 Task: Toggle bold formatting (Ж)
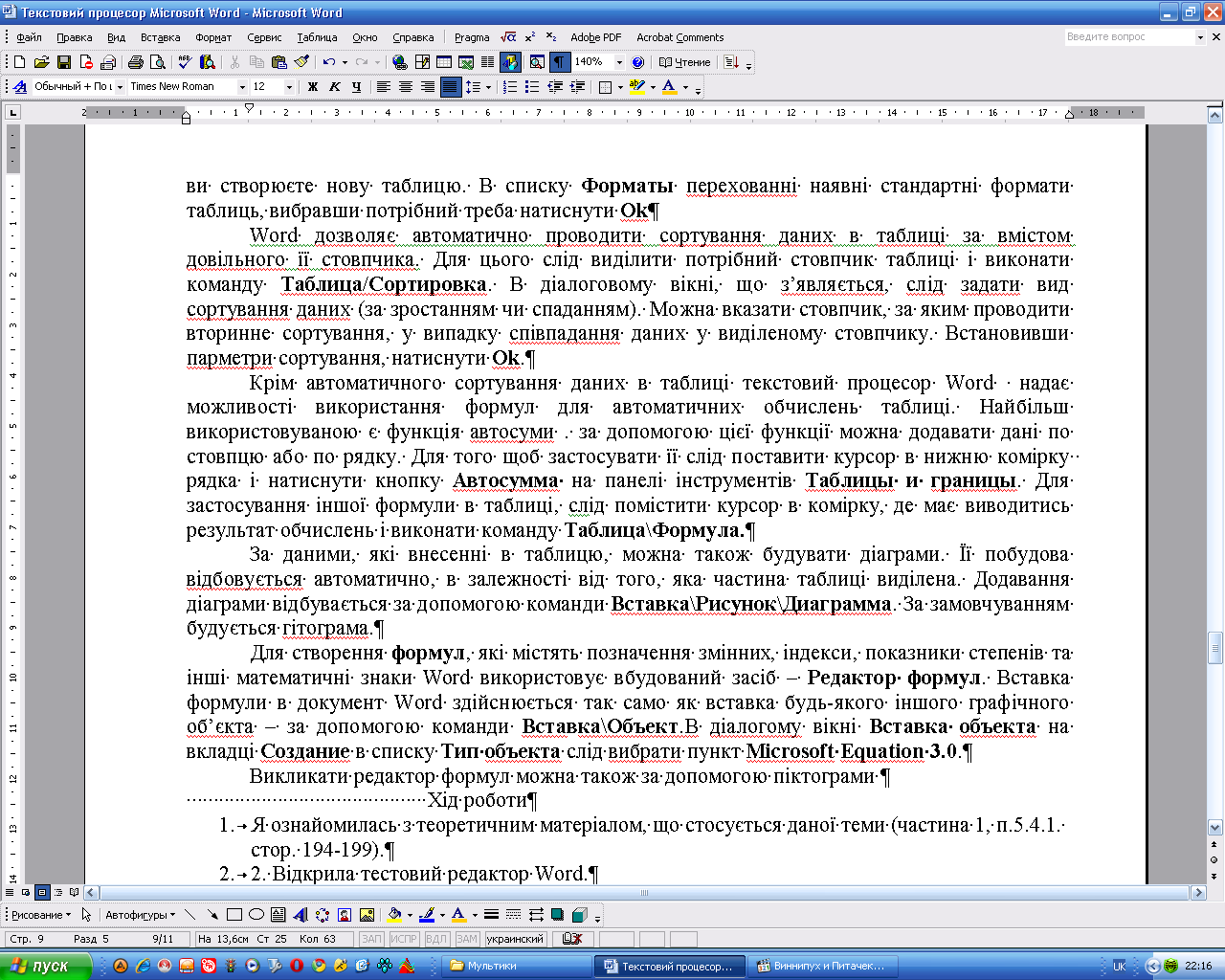click(312, 87)
